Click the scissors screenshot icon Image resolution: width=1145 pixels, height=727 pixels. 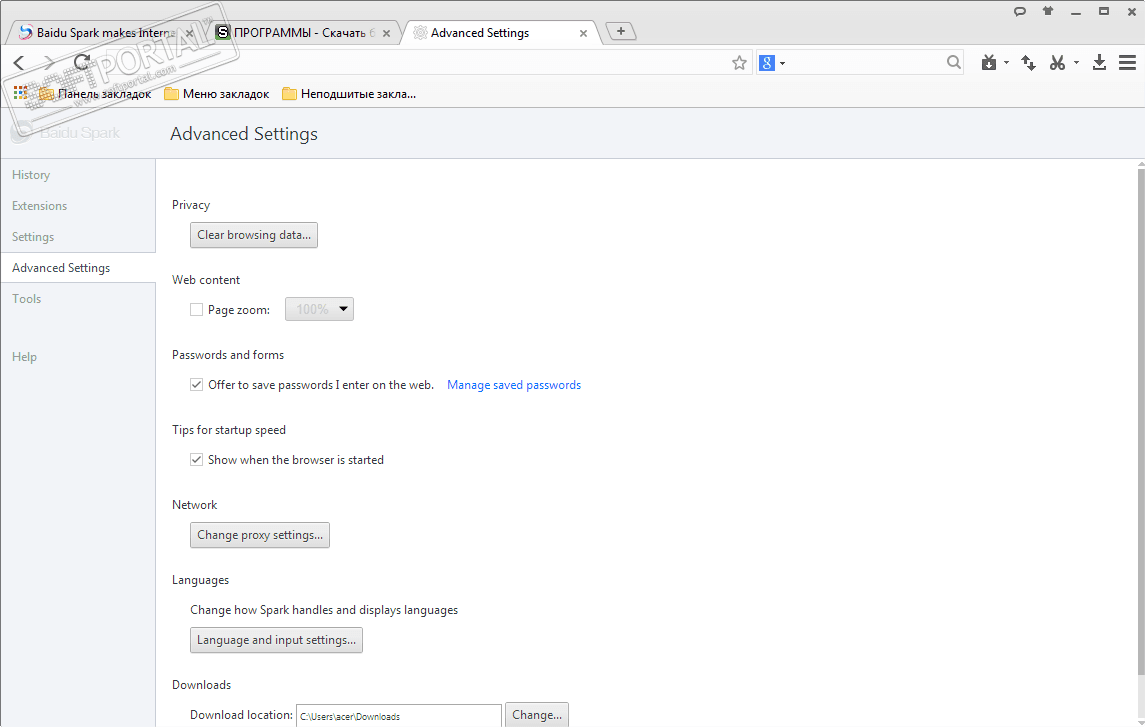coord(1057,63)
